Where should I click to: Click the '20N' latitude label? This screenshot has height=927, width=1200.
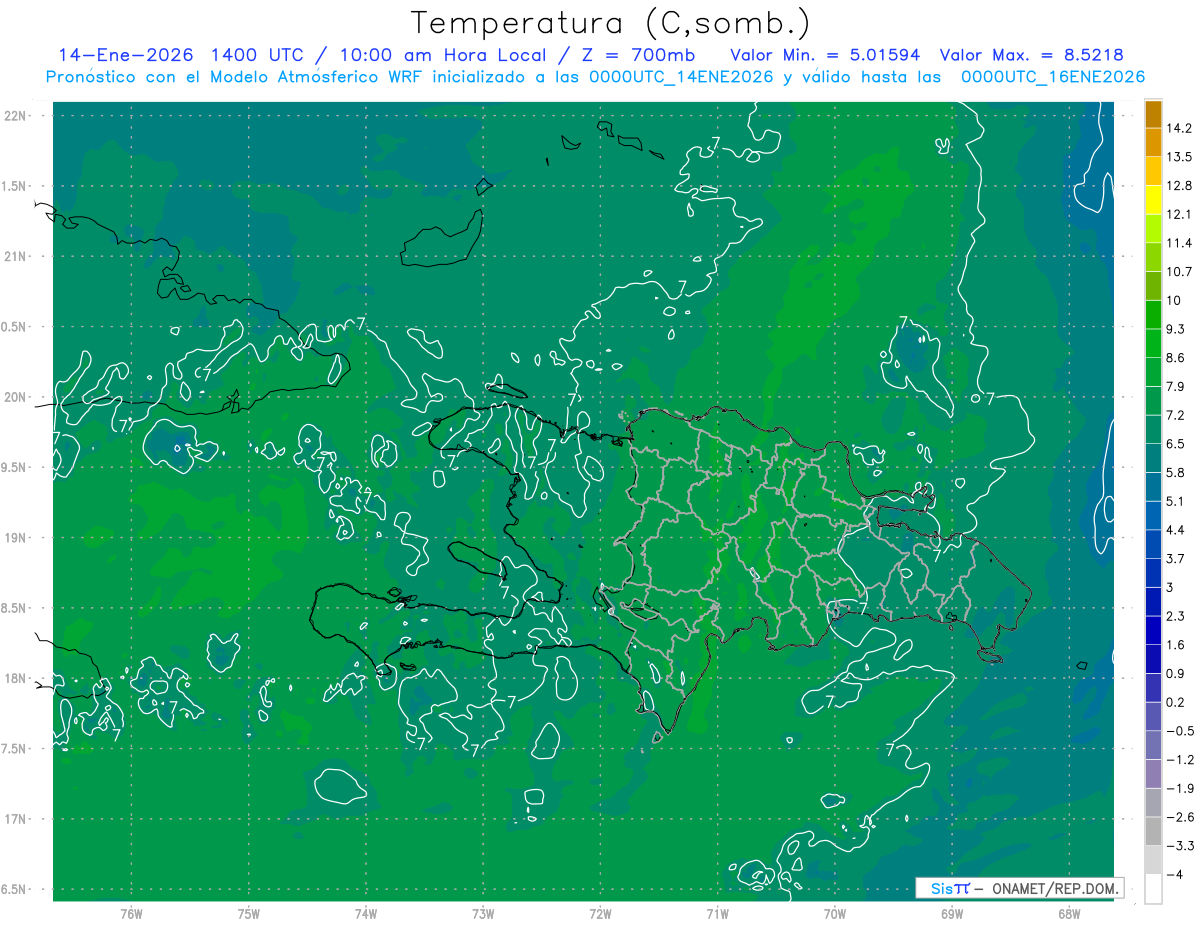tap(16, 397)
